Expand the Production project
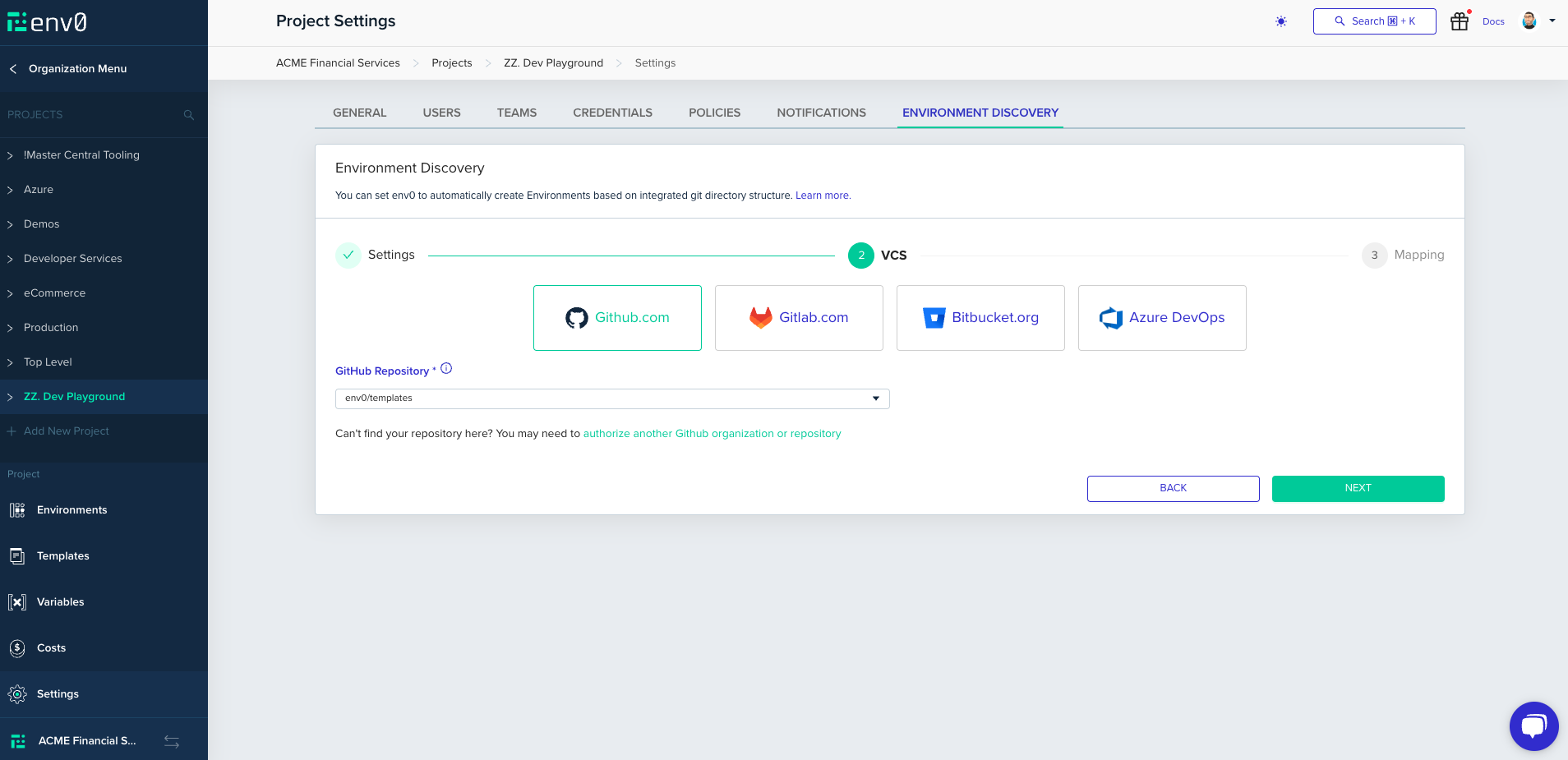 coord(10,328)
